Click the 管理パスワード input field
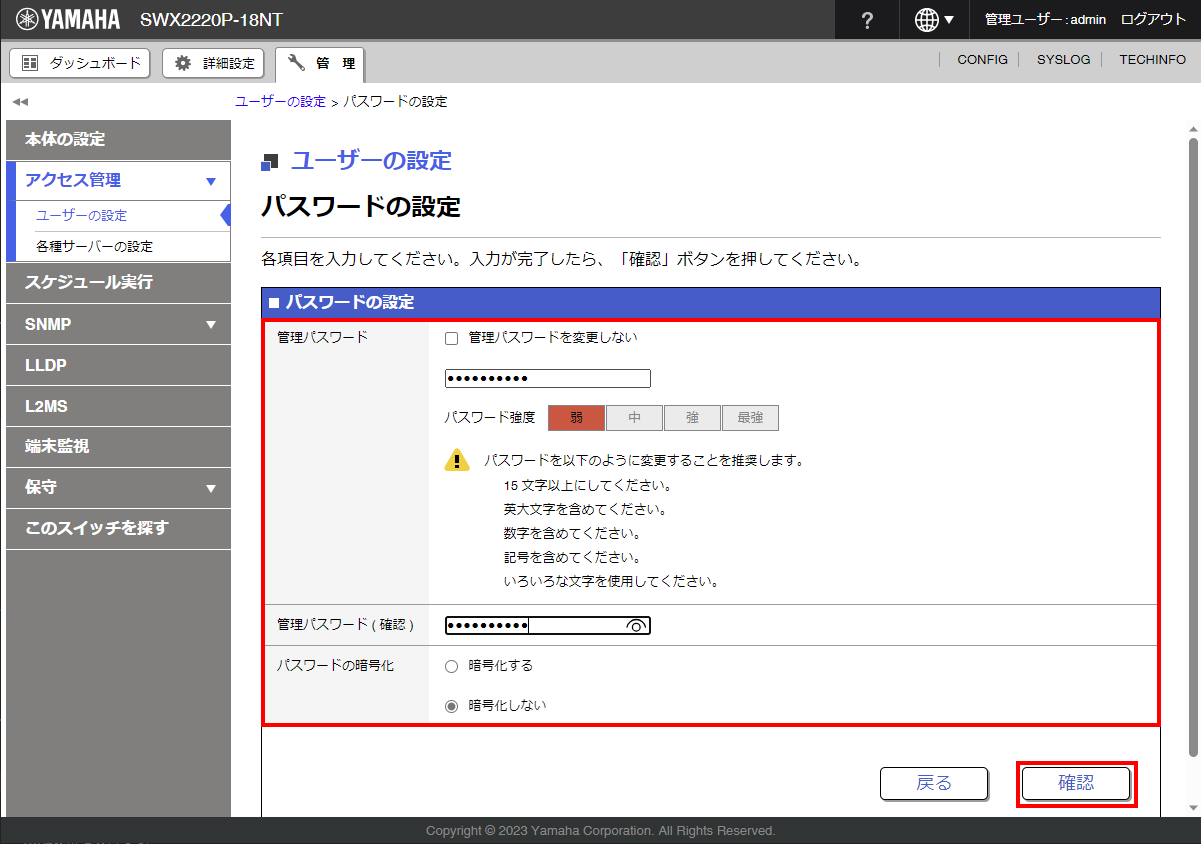This screenshot has width=1201, height=844. pos(547,378)
